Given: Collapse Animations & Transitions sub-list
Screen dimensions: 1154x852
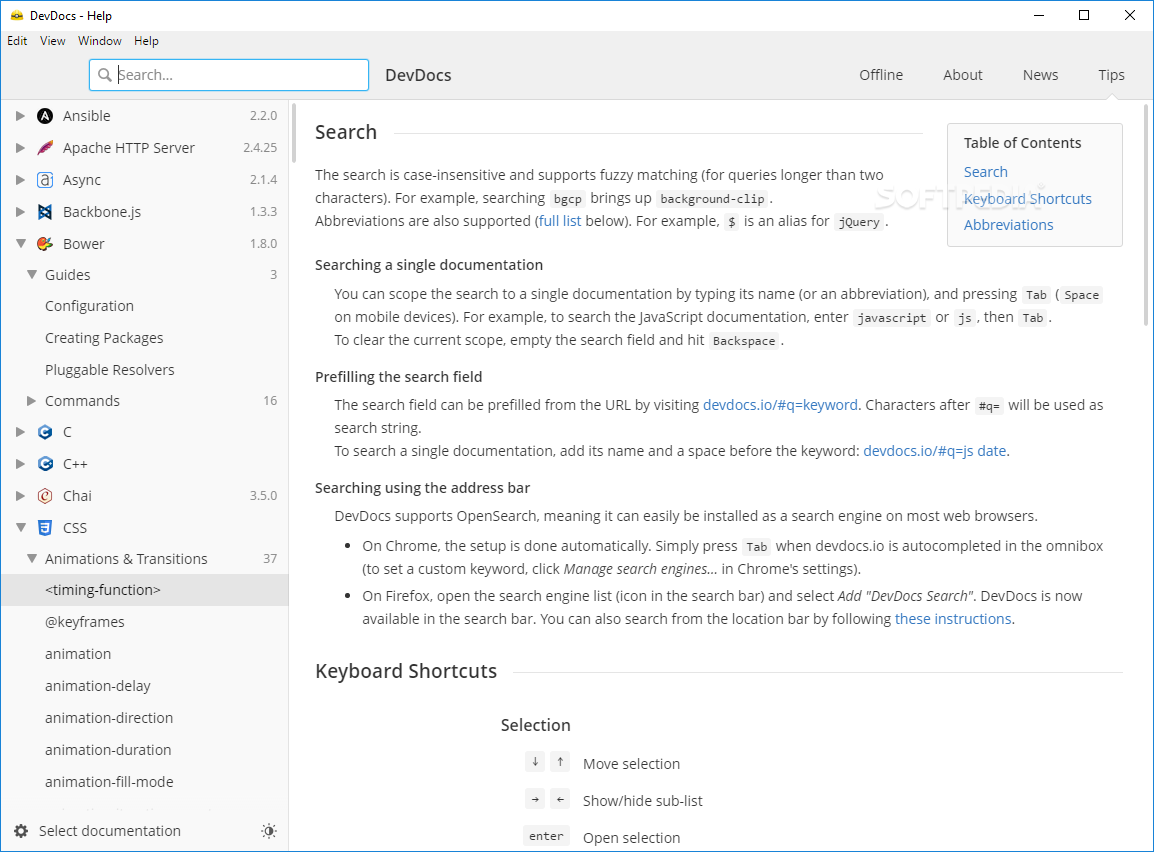Looking at the screenshot, I should point(32,559).
